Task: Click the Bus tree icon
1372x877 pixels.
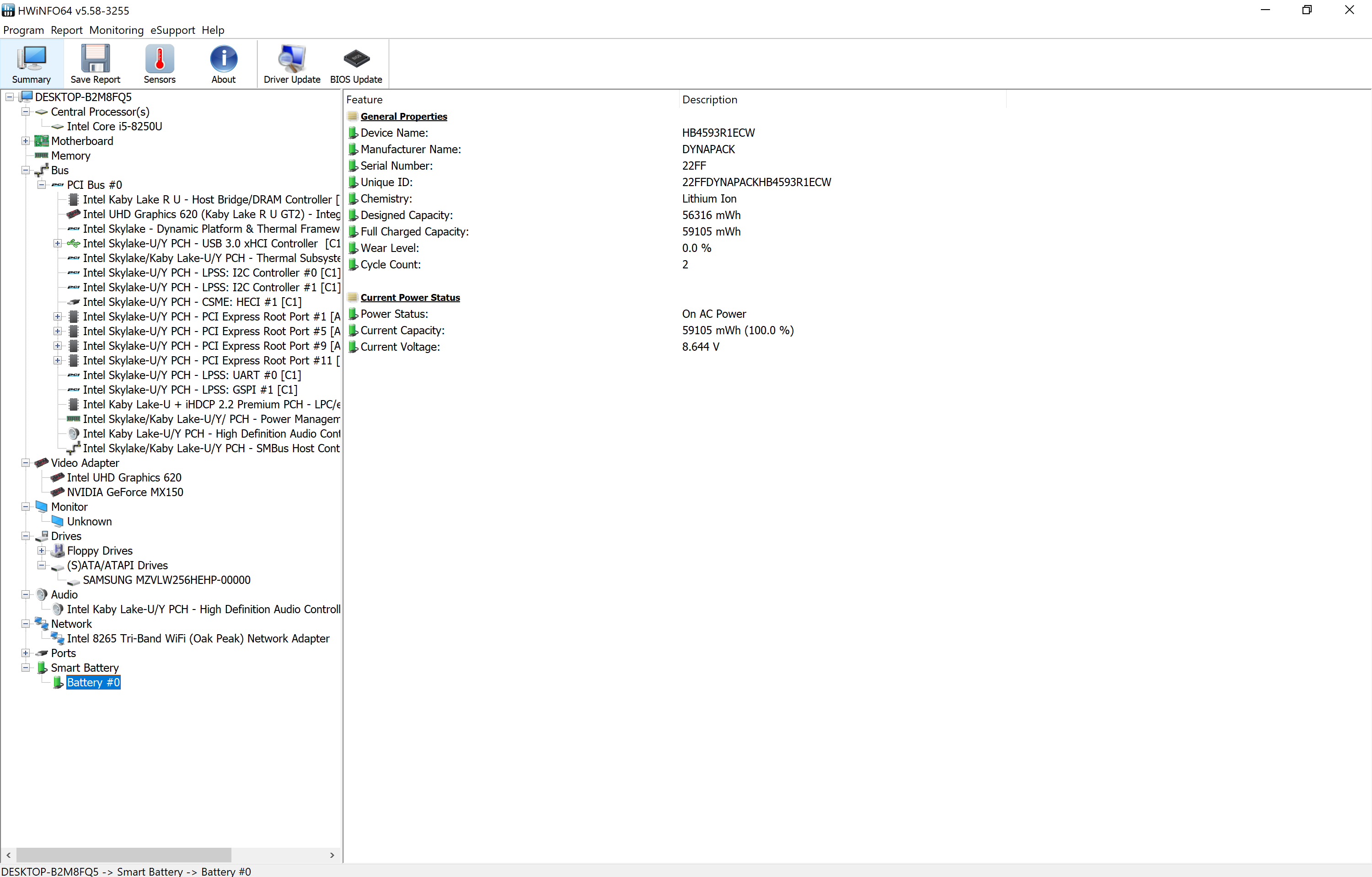Action: click(x=42, y=170)
